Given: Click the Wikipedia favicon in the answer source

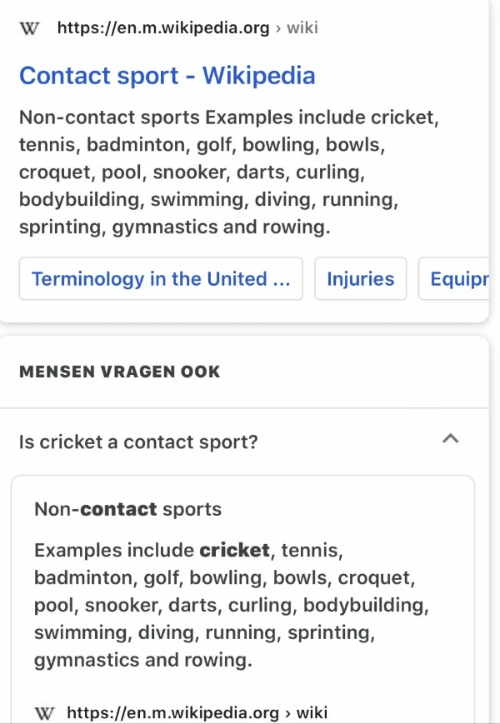Looking at the screenshot, I should click(44, 713).
